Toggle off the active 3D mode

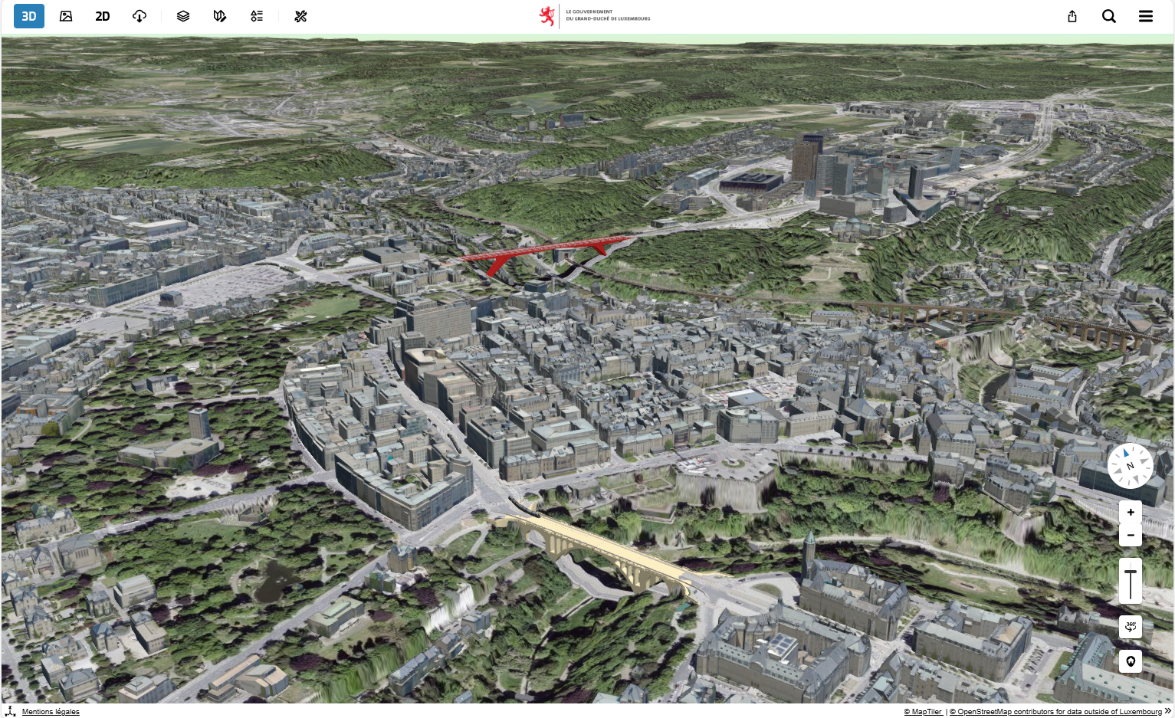pos(28,16)
